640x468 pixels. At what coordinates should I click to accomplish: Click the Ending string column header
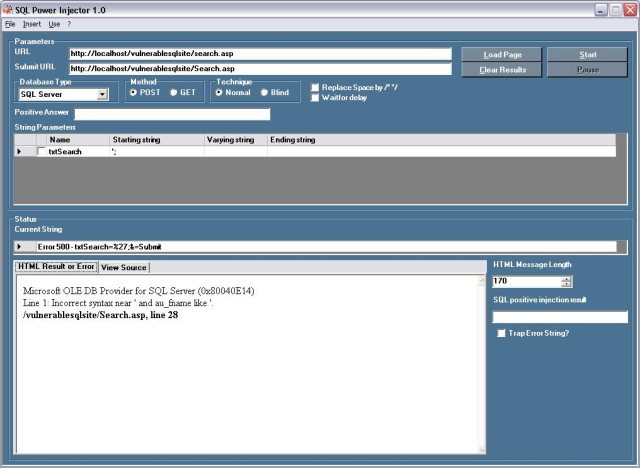pyautogui.click(x=442, y=140)
